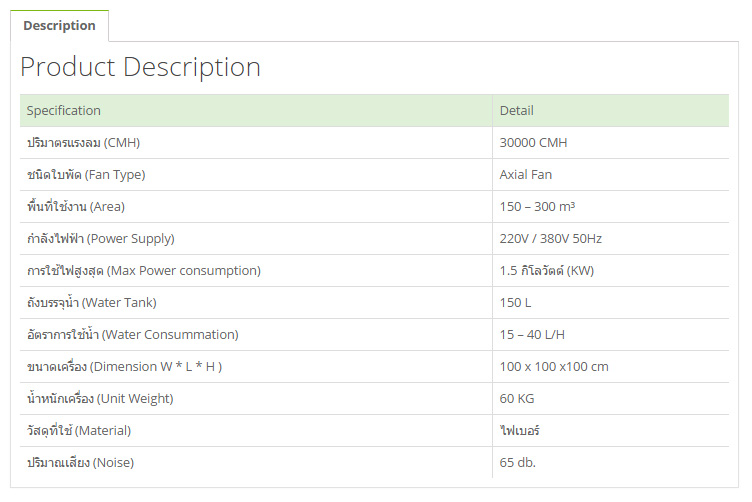Screen dimensions: 752x502
Task: Select the Axial Fan detail cell
Action: (611, 175)
